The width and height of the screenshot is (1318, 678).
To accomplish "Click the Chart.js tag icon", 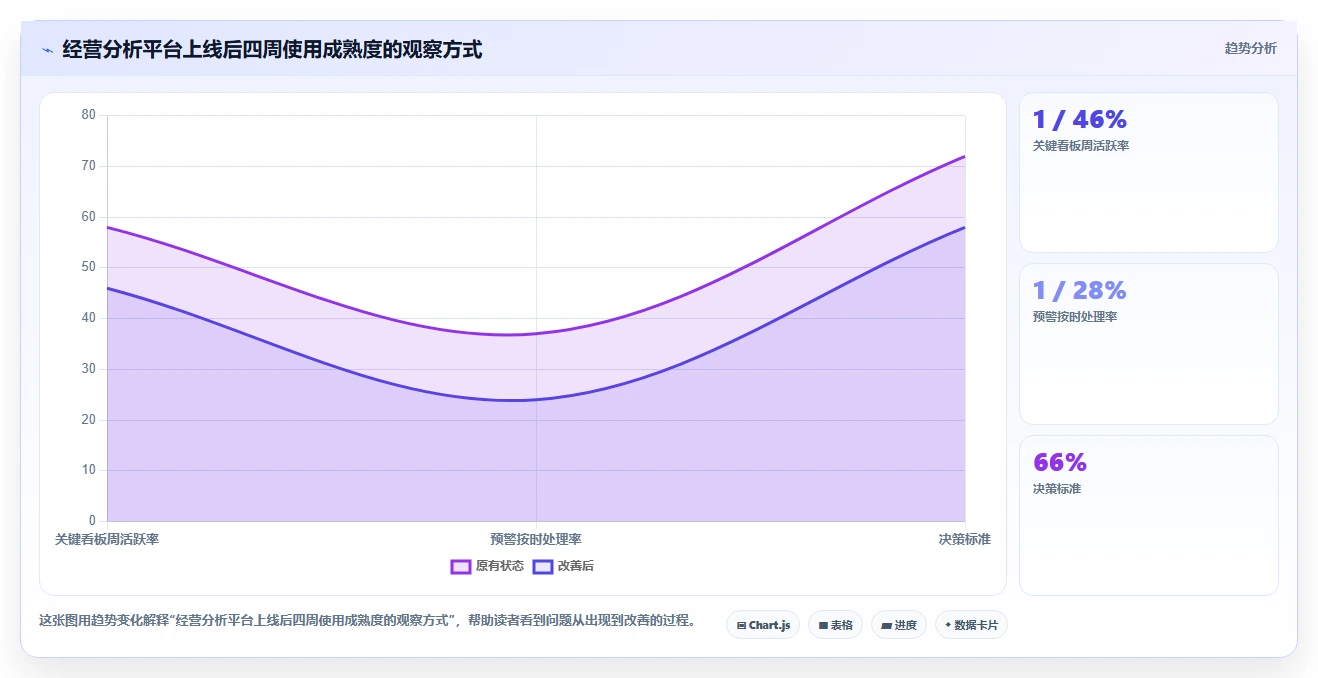I will coord(741,626).
